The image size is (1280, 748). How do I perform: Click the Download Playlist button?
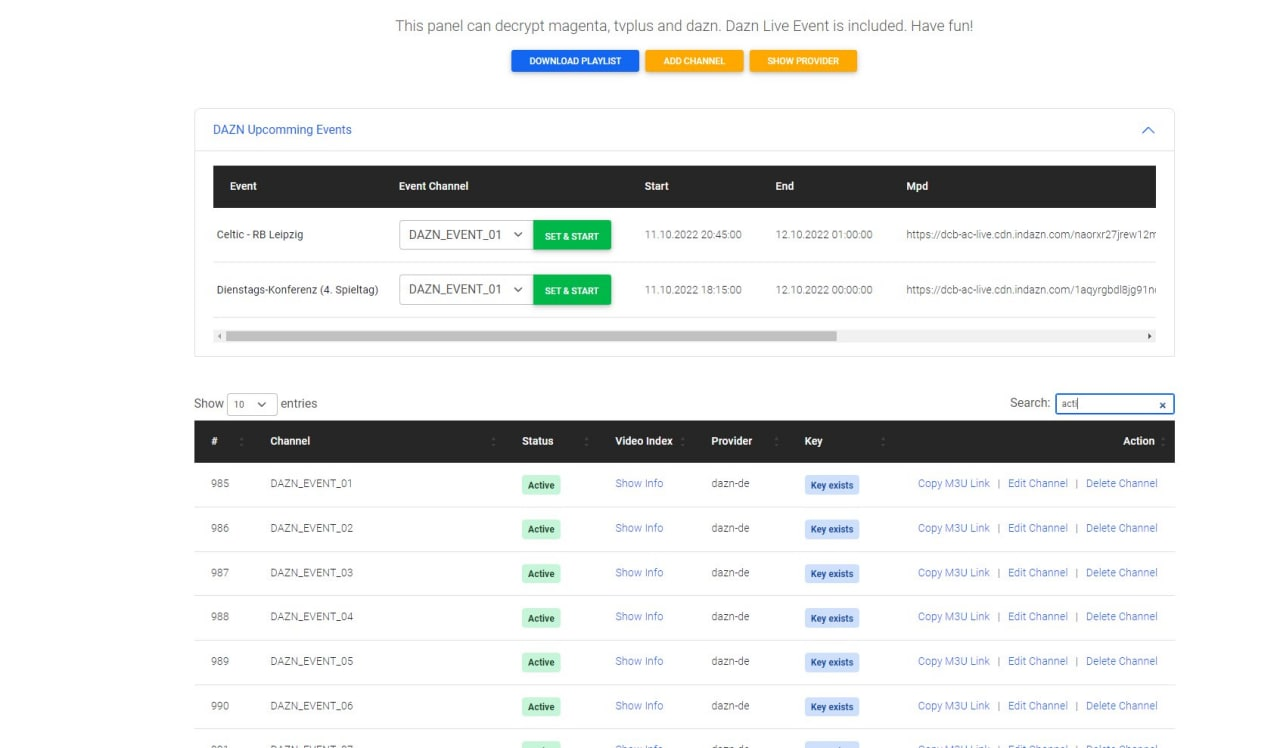point(575,61)
